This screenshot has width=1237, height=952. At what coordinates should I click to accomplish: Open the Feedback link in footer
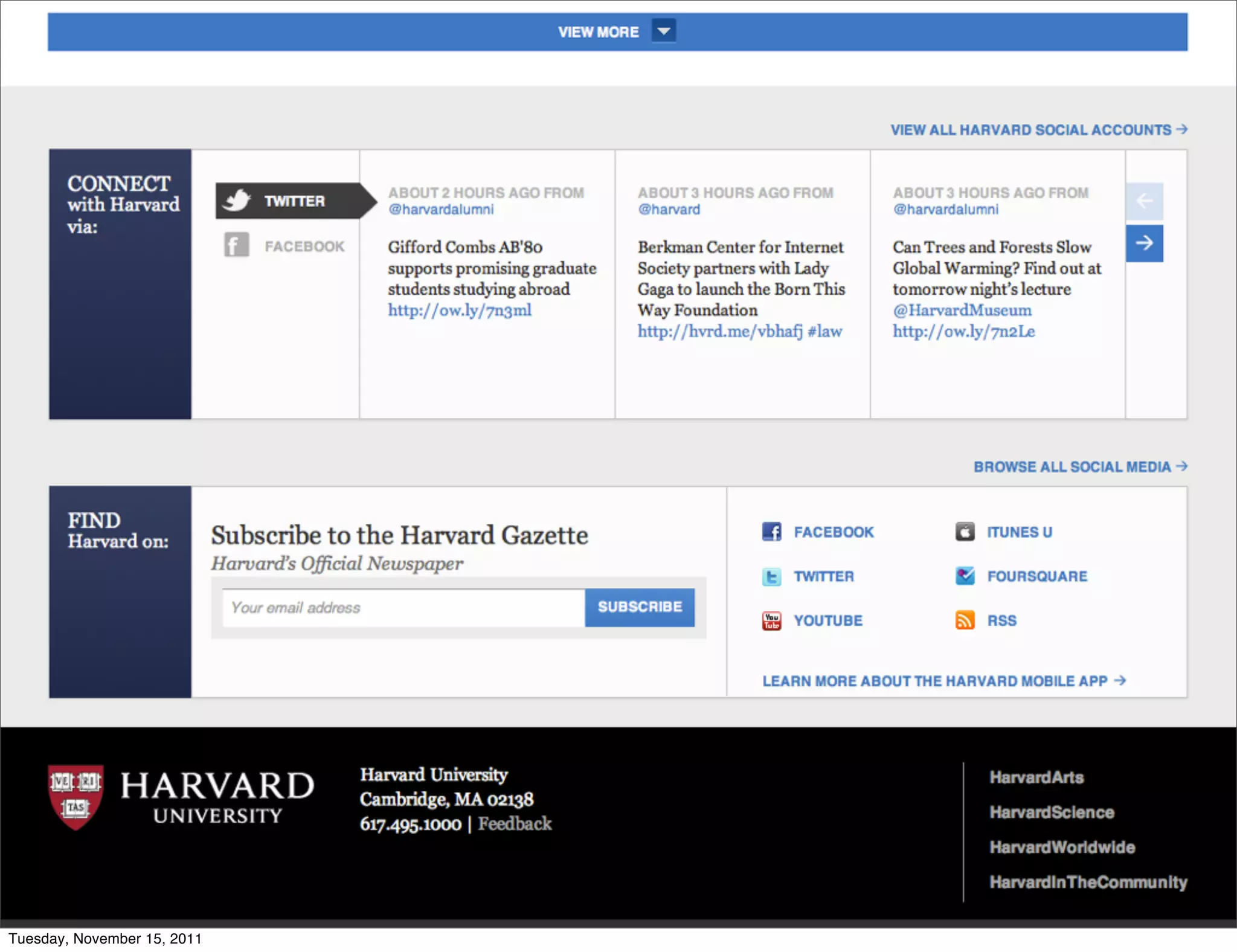515,824
